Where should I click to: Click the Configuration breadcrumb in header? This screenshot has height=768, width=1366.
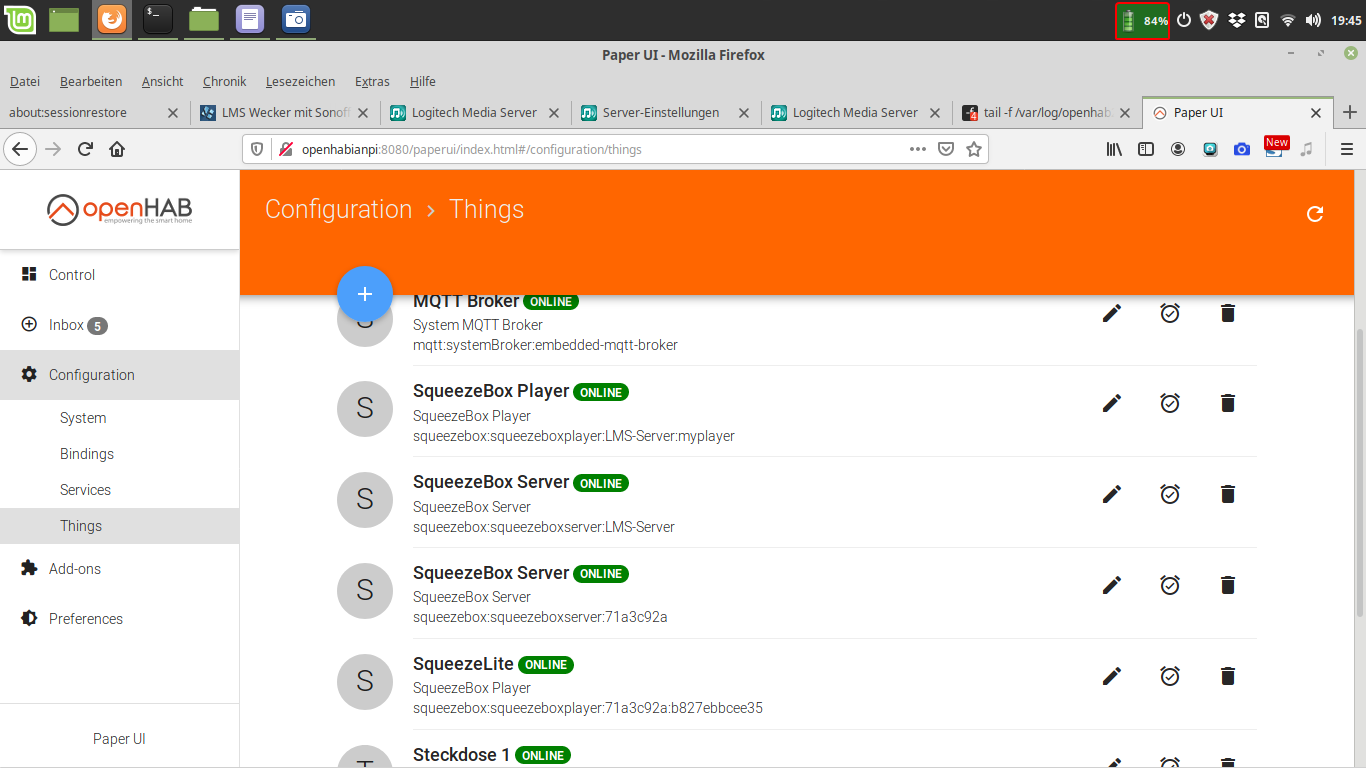tap(338, 209)
